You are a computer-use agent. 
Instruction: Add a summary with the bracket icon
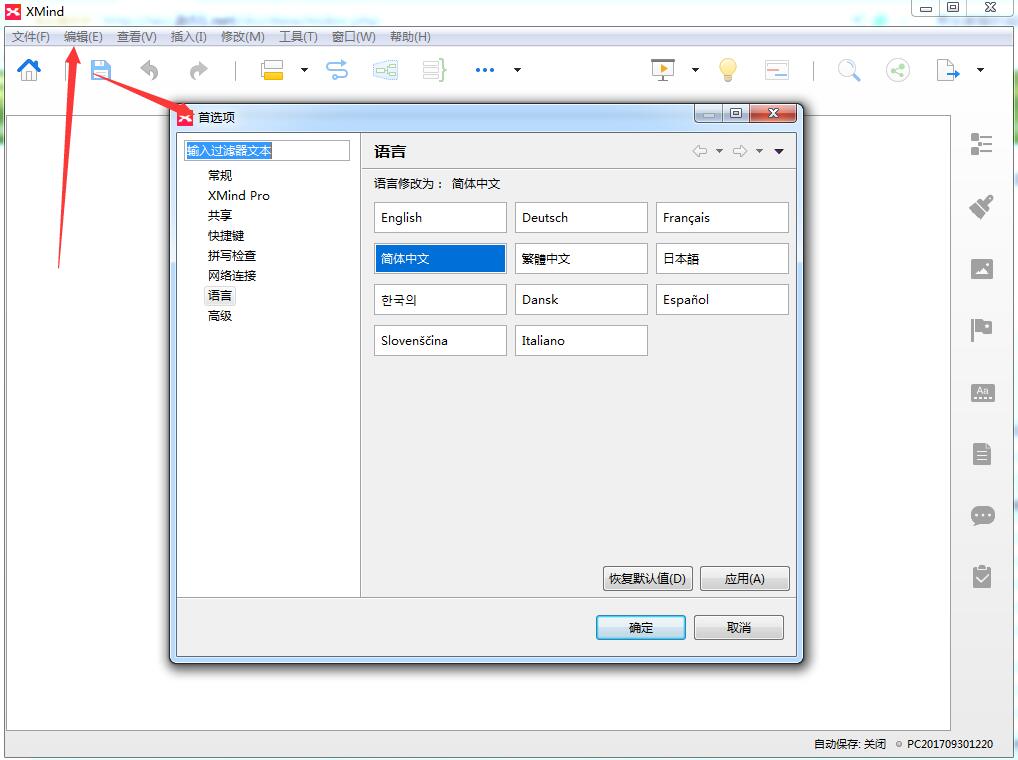point(434,69)
